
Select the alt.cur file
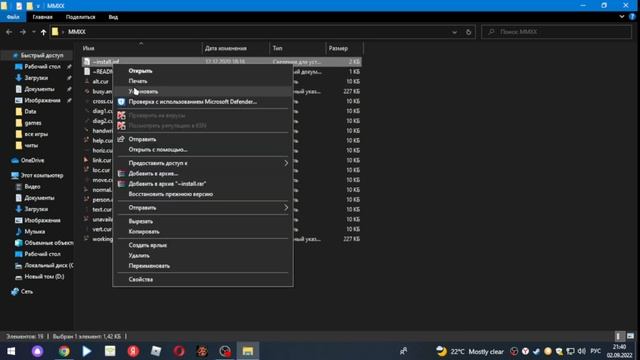(x=100, y=81)
